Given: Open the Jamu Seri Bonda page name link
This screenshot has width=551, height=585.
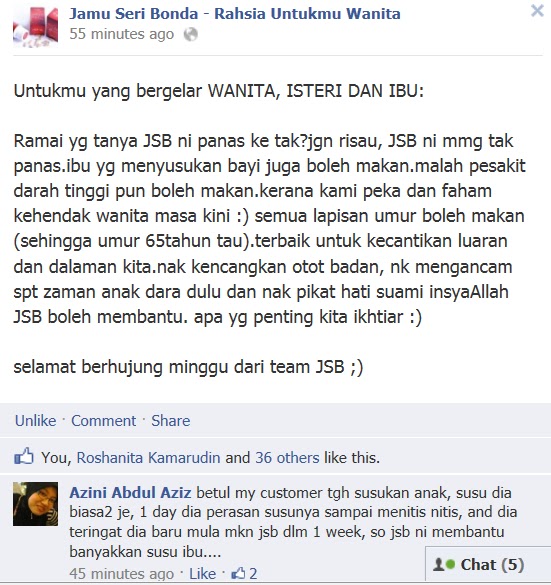Looking at the screenshot, I should (x=235, y=13).
